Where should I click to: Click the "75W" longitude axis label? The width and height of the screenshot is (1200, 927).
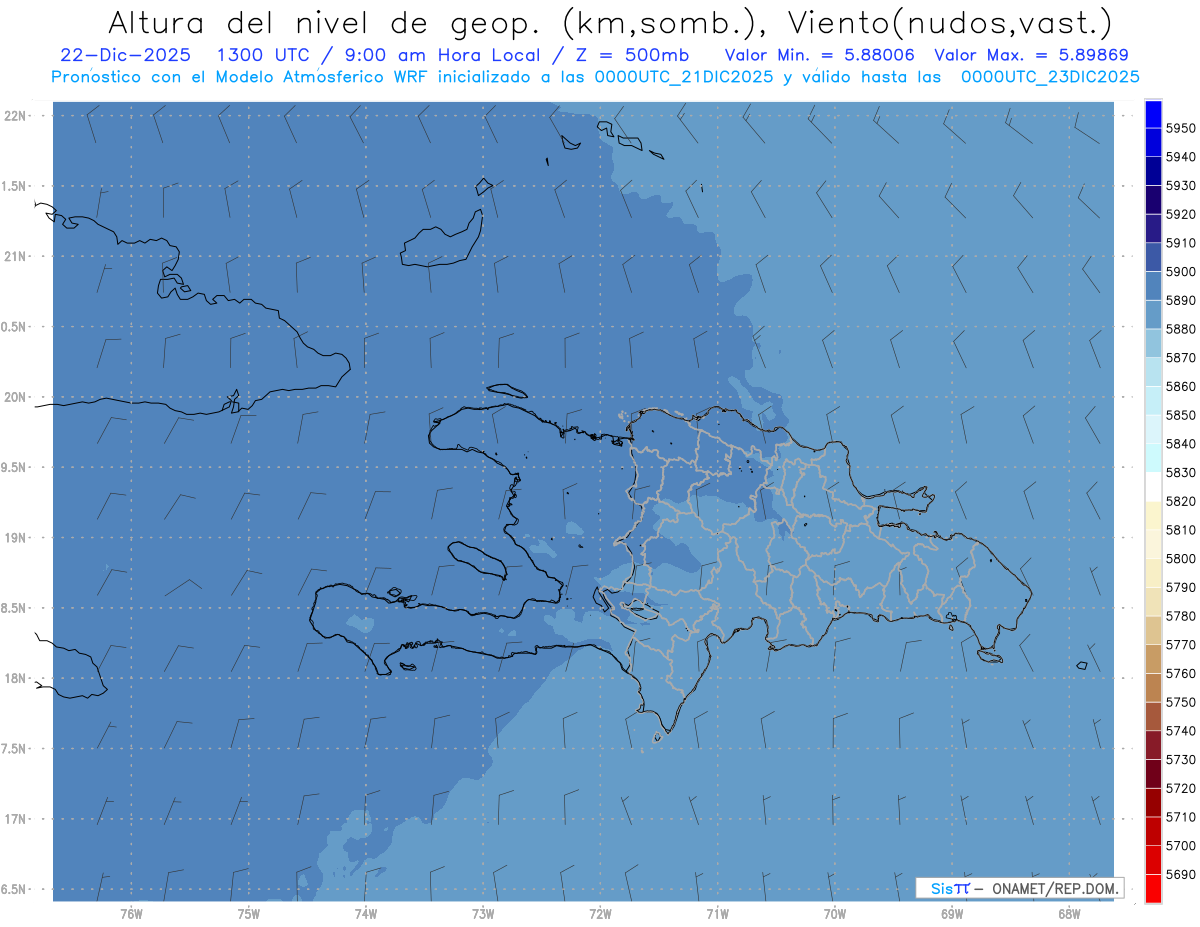(249, 914)
